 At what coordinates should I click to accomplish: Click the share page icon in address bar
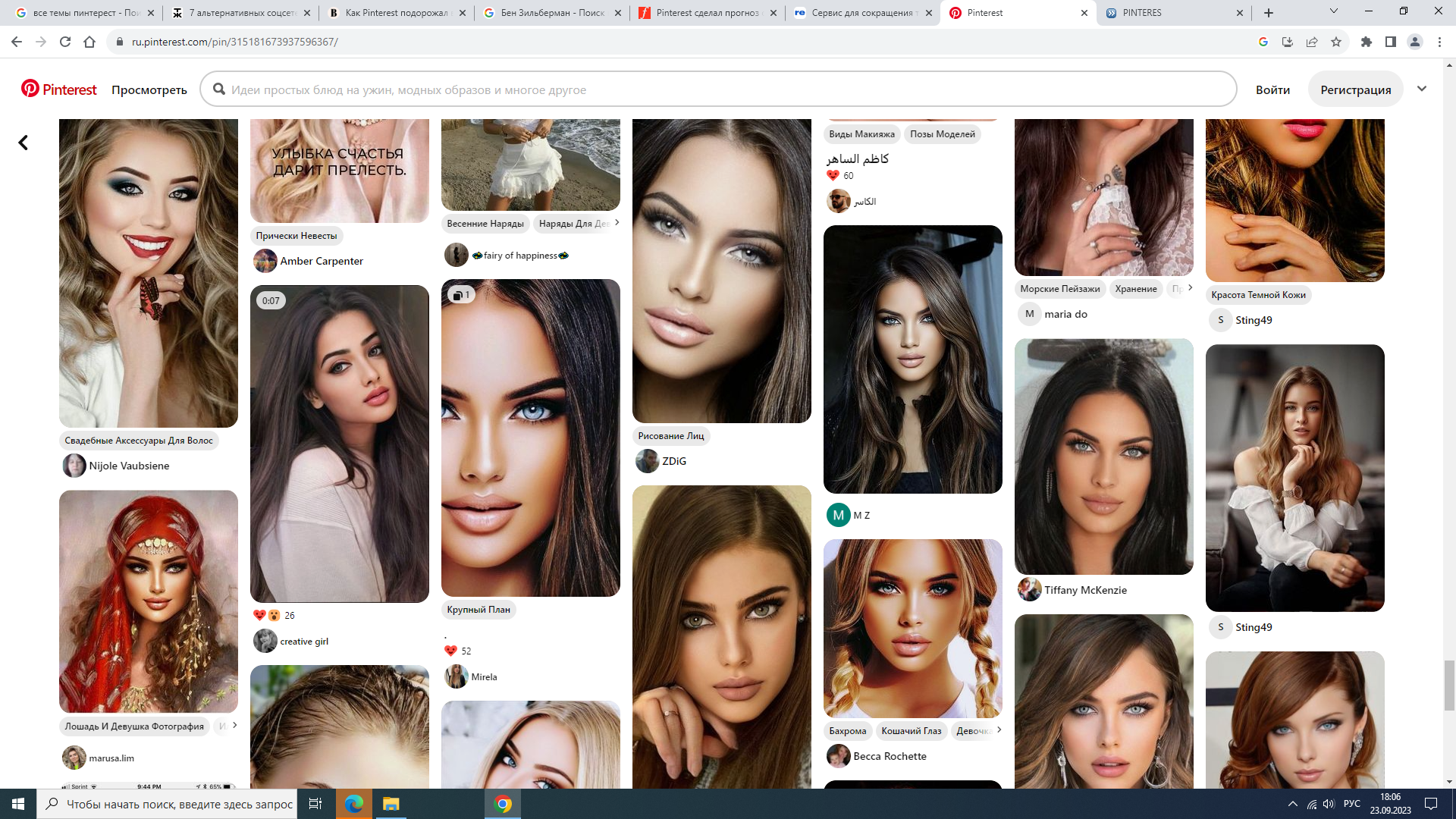(x=1312, y=42)
